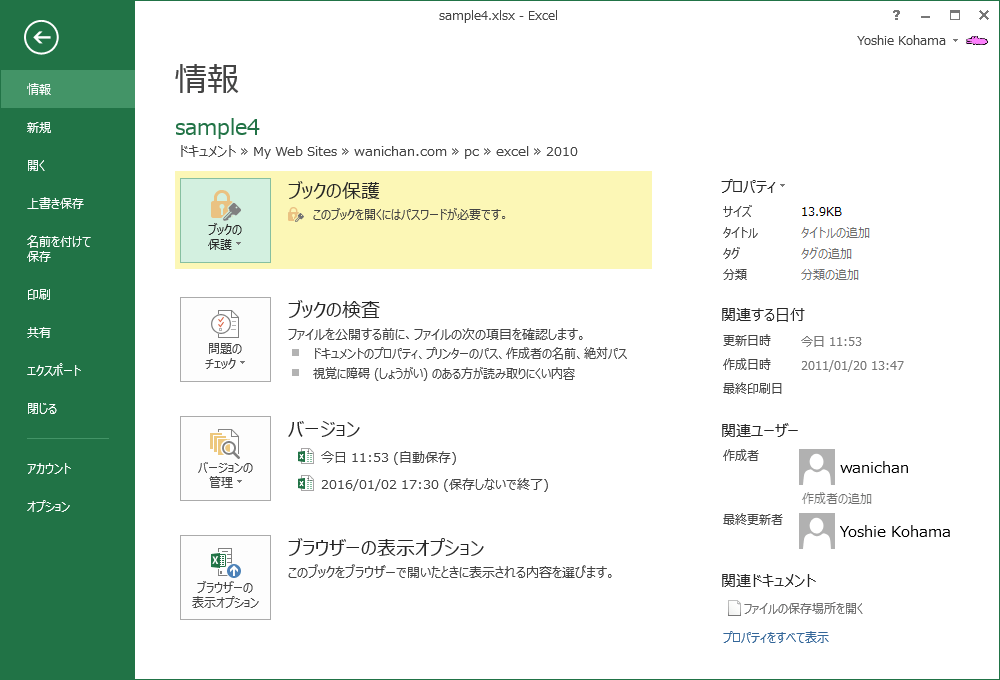The width and height of the screenshot is (1000, 680).
Task: Click the ブックの保護 heading
Action: pyautogui.click(x=334, y=191)
